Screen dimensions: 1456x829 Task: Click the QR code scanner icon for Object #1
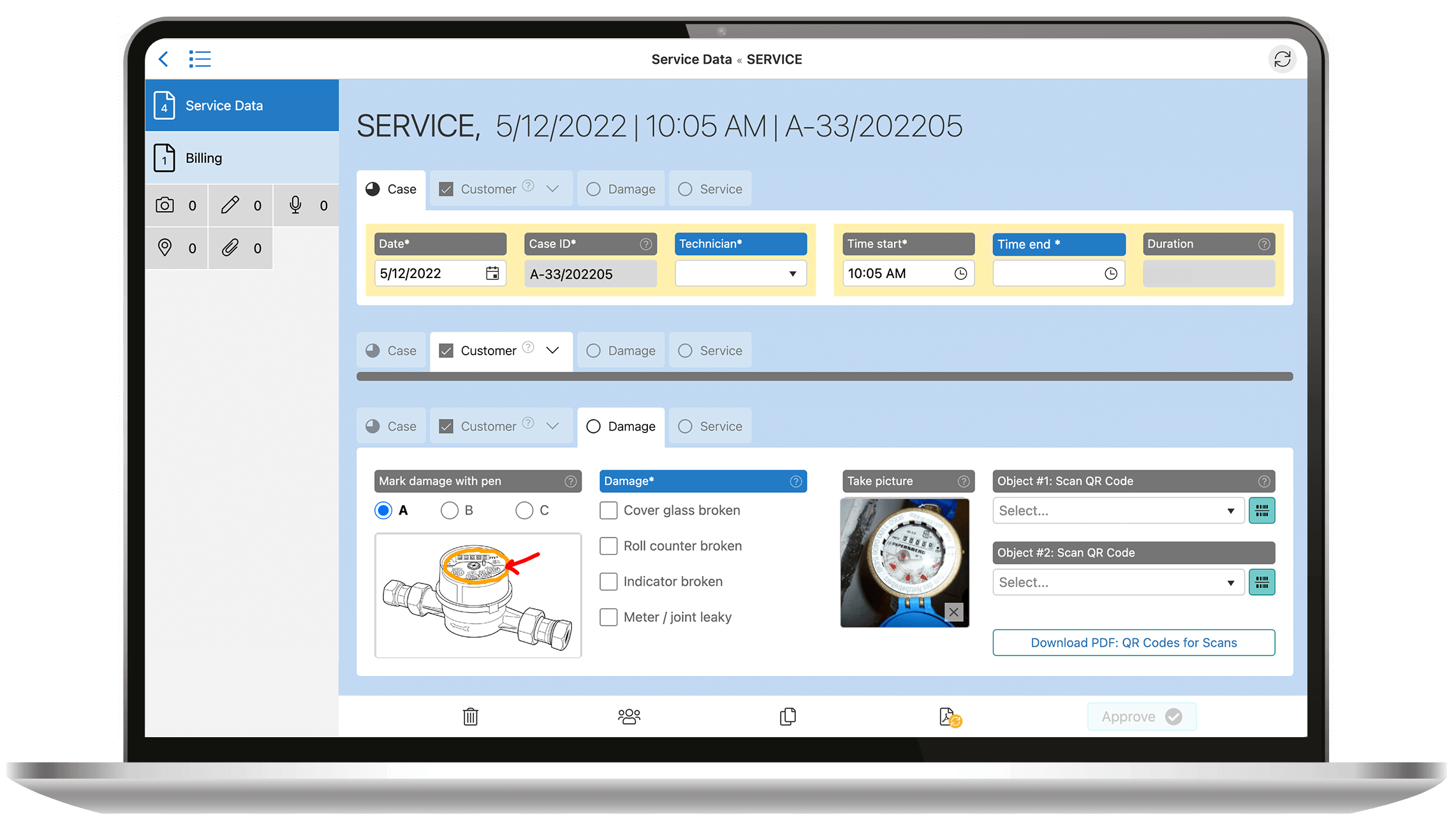(x=1263, y=511)
